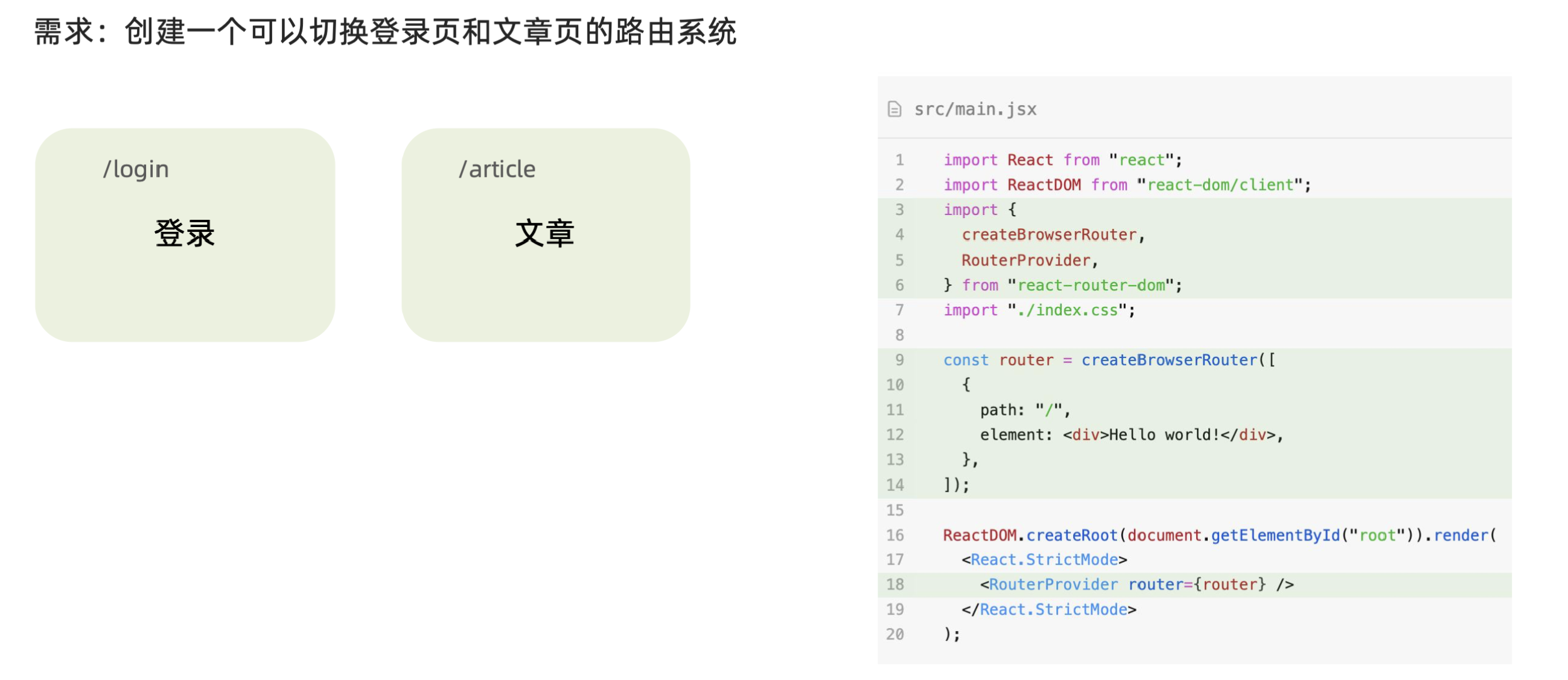Click the /login path text
The width and height of the screenshot is (1568, 680).
pos(136,168)
